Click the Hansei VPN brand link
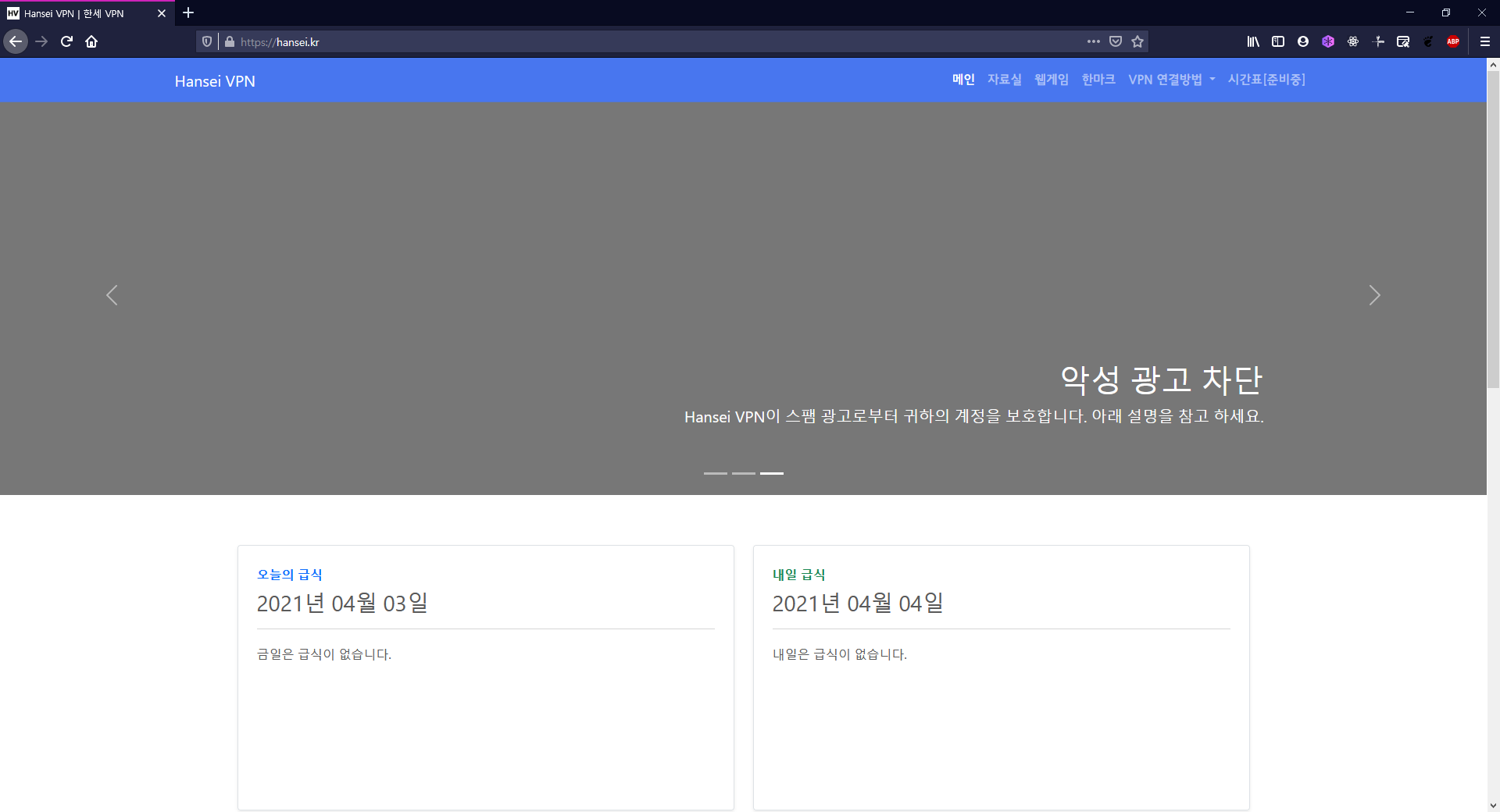1500x812 pixels. click(x=215, y=81)
